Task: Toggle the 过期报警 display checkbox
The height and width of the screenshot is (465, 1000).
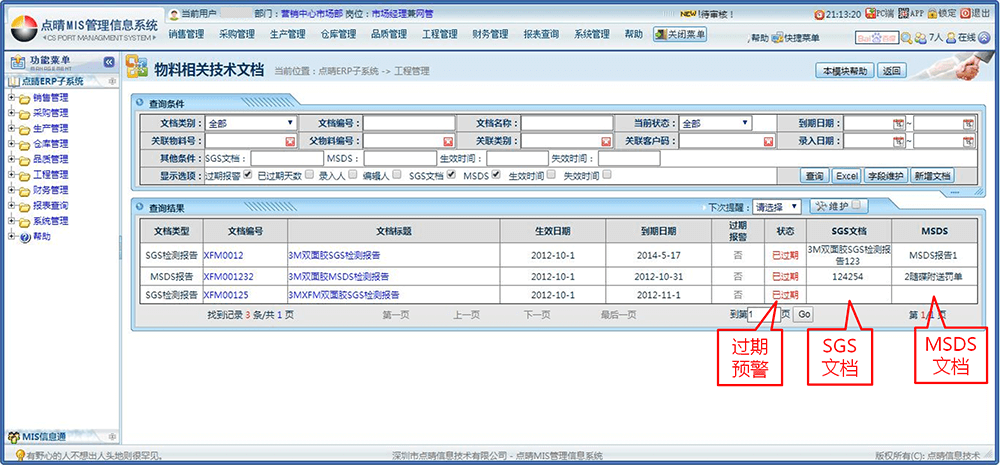Action: (247, 175)
